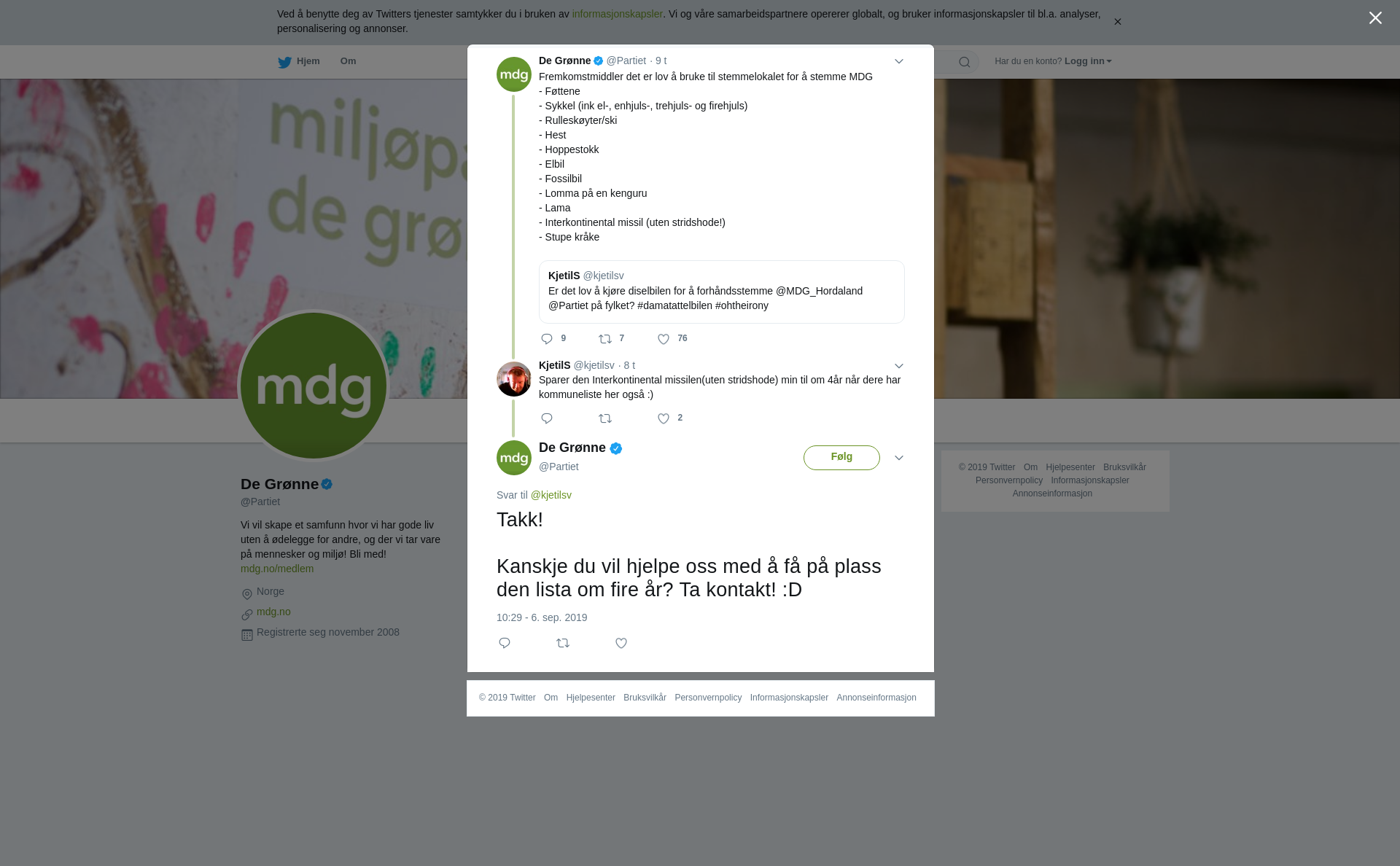Open more-options chevron beside the Følg button

pos(899,458)
